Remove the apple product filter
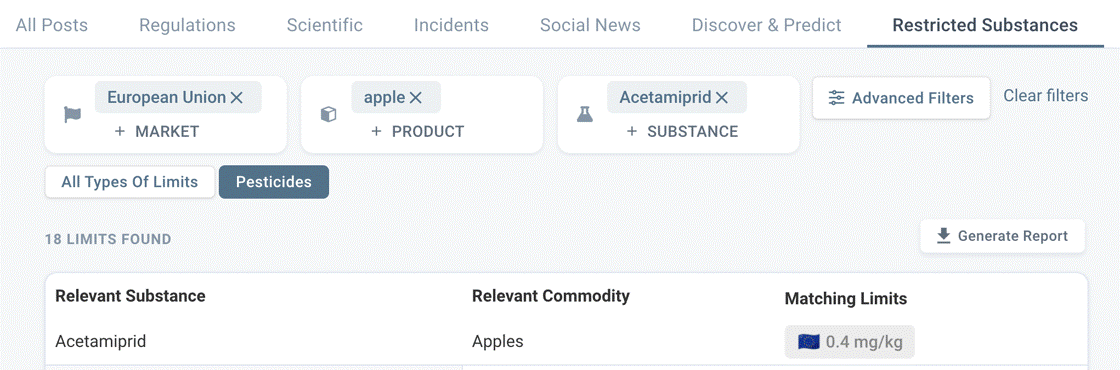1120x370 pixels. (x=416, y=98)
